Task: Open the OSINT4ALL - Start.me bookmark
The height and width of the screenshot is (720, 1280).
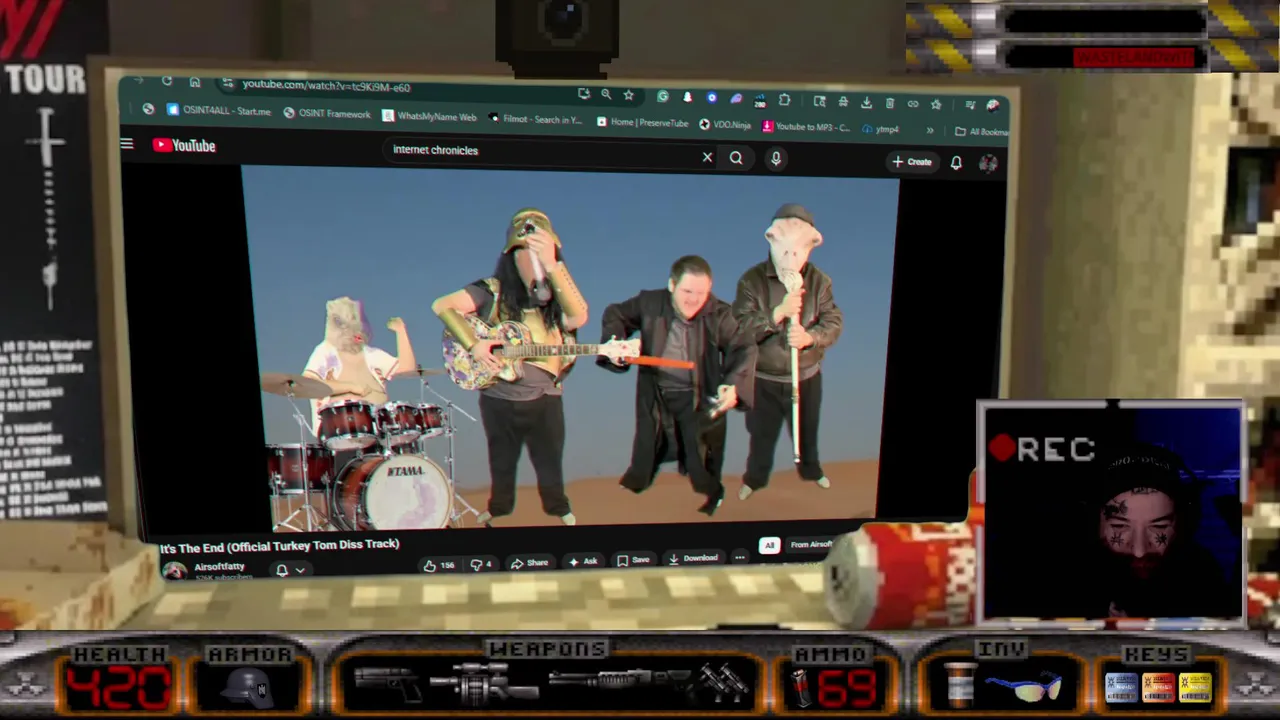Action: (x=218, y=111)
